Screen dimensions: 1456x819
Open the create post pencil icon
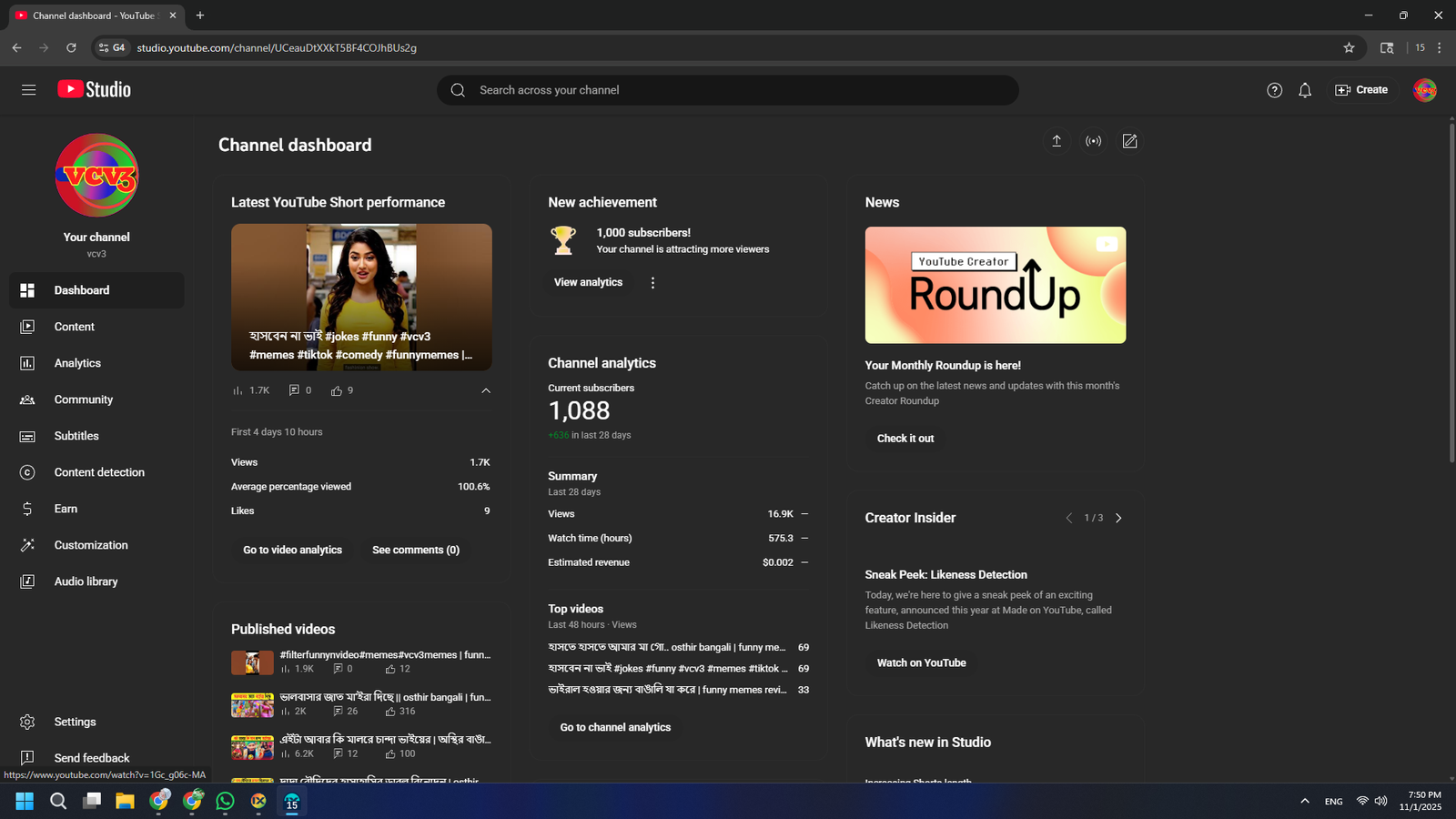coord(1129,141)
